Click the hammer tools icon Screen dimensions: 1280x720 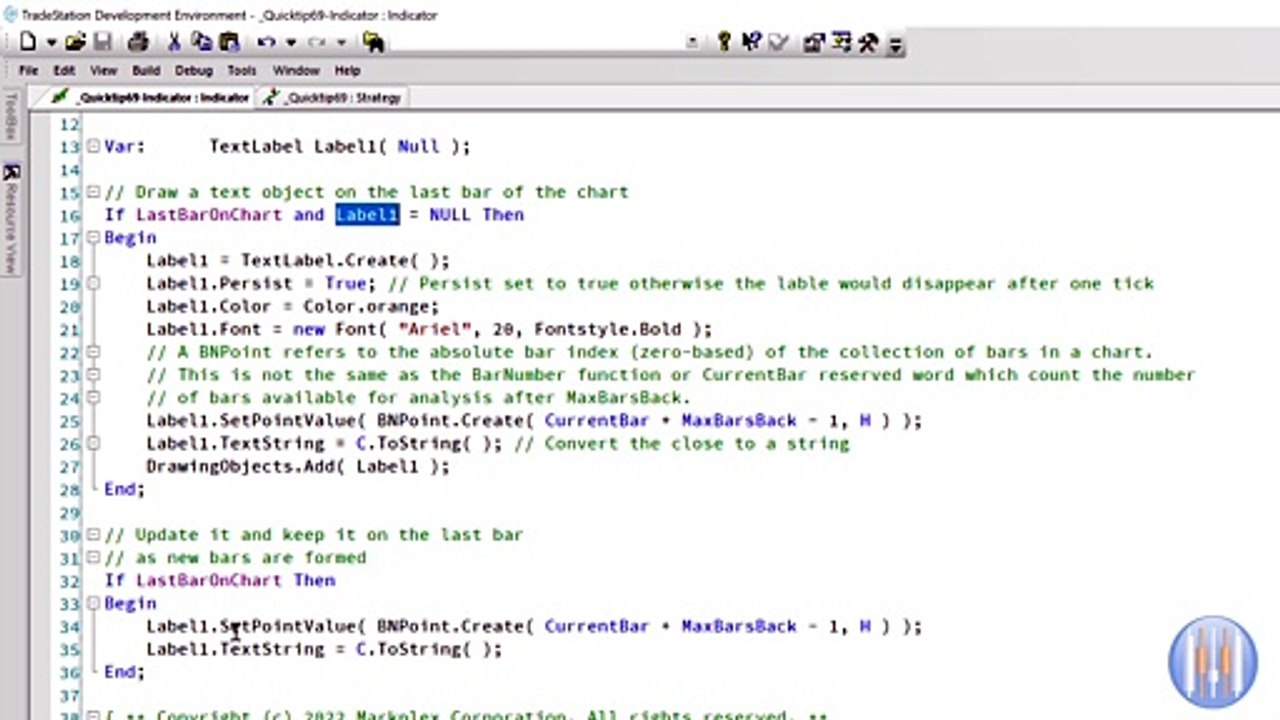point(868,42)
